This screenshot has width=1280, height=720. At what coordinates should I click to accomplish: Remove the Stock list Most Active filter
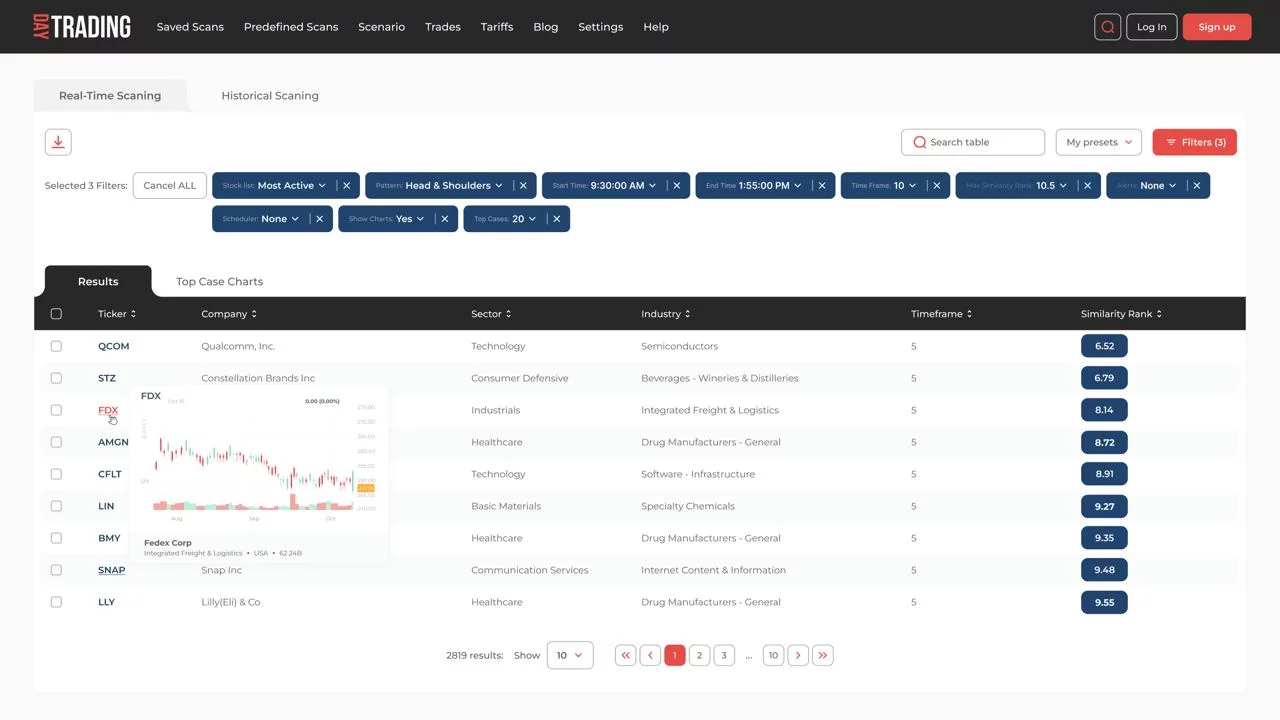point(347,186)
